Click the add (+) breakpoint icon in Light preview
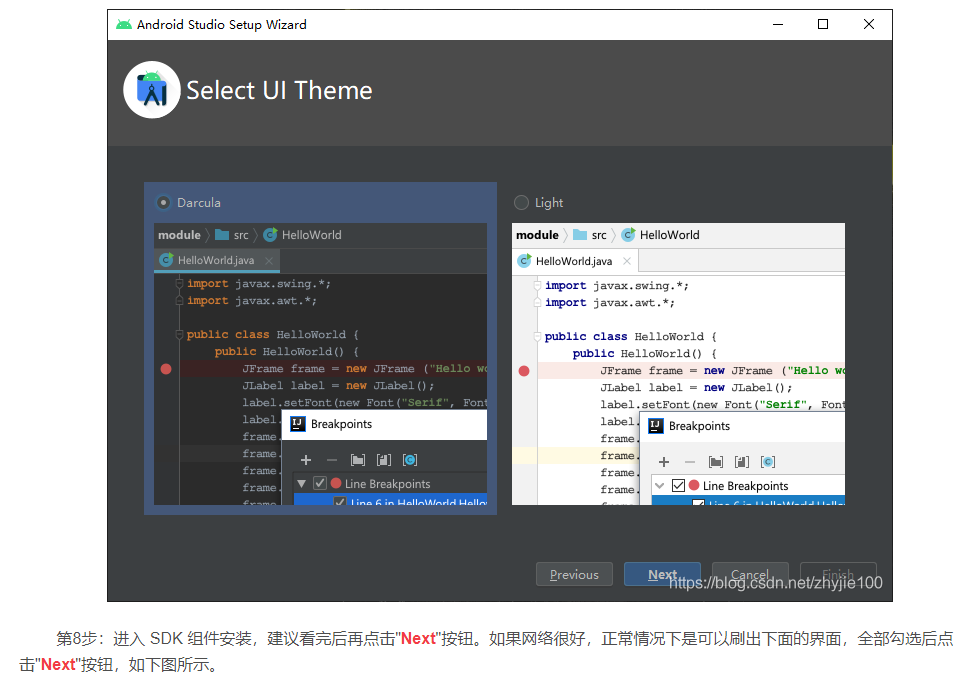Viewport: 965px width, 686px height. (663, 462)
